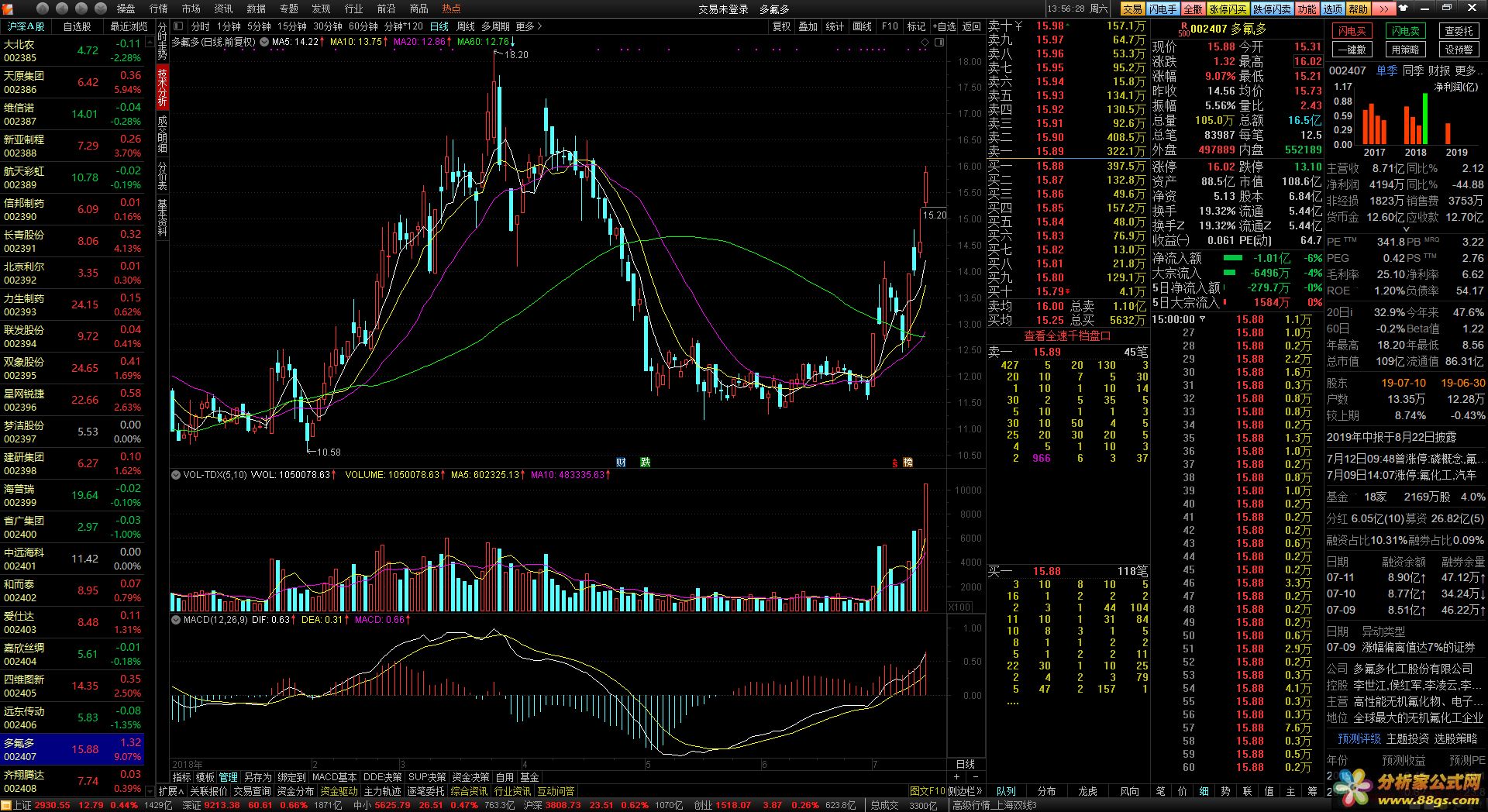Screen dimensions: 1488x812
Task: Select the 5分钟 period
Action: [x=259, y=26]
